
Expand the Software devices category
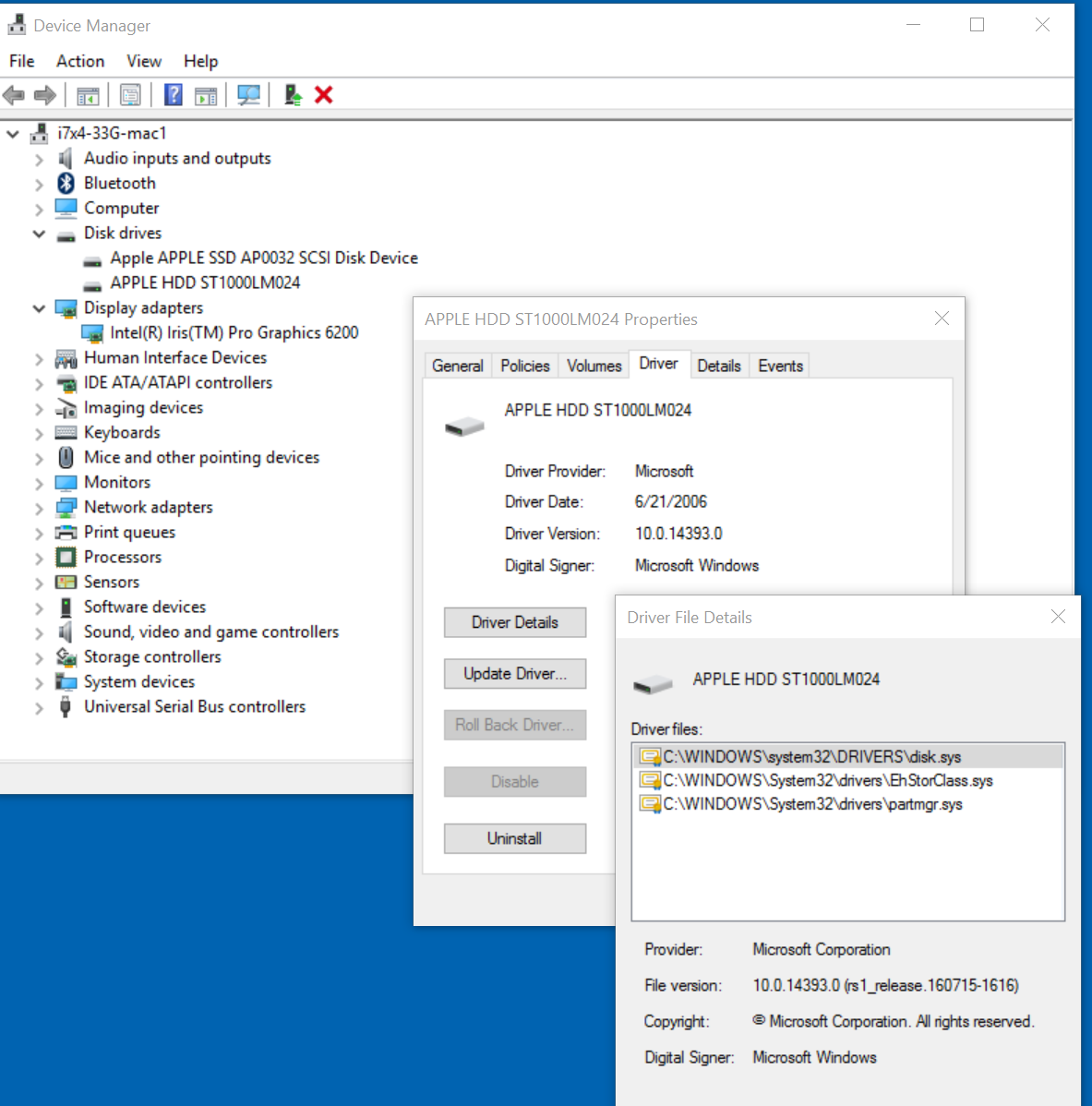coord(39,608)
